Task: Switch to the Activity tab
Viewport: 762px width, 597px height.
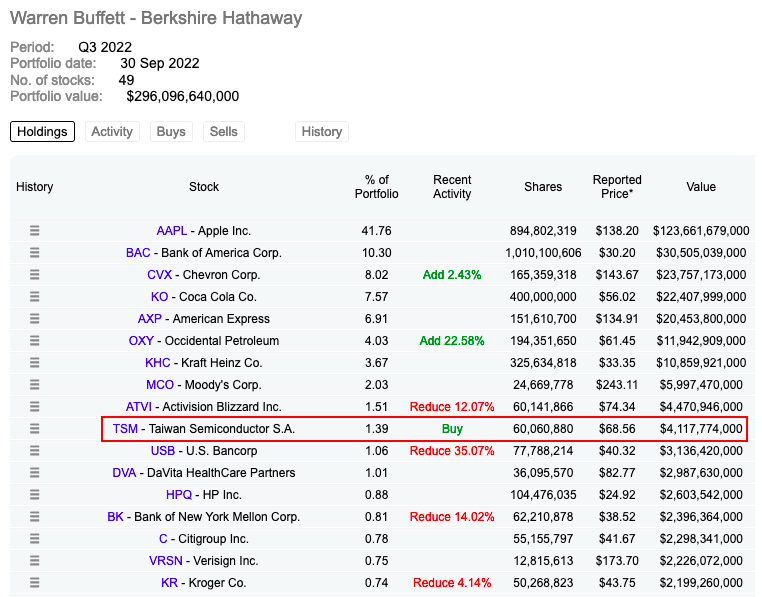Action: 112,132
